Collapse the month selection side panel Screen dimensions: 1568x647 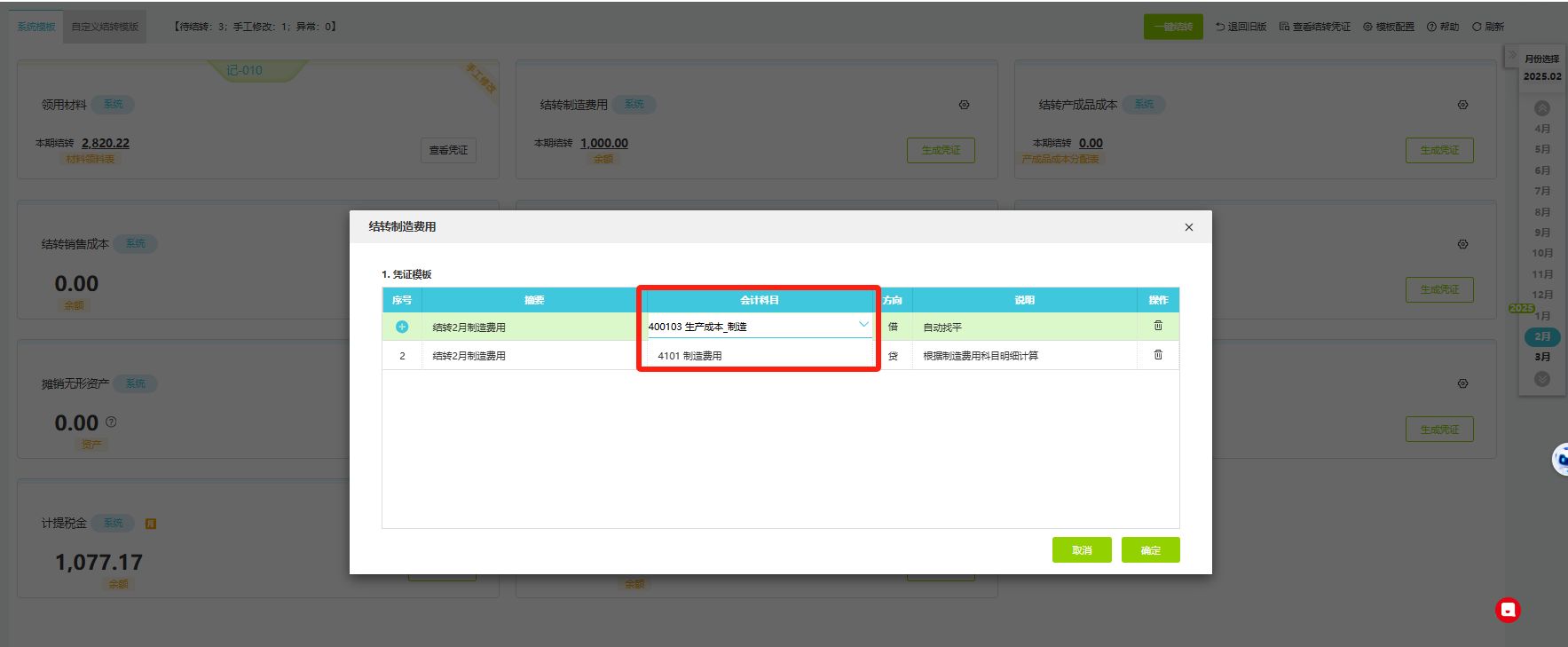[1512, 56]
